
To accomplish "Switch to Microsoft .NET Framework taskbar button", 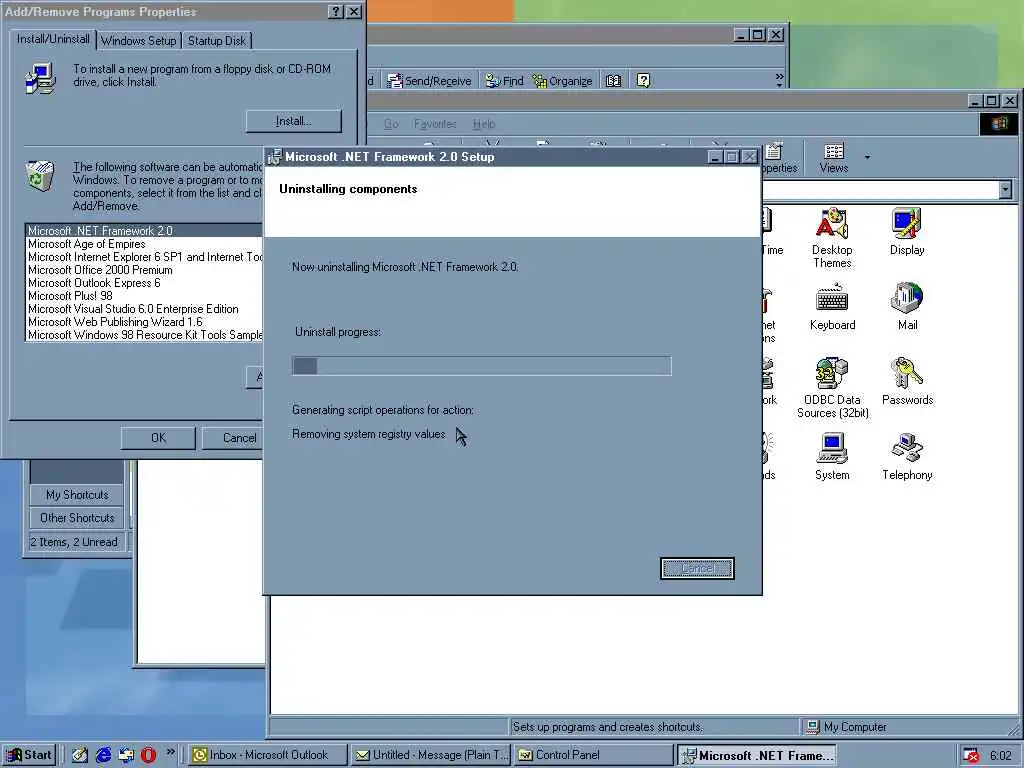I will tap(756, 755).
